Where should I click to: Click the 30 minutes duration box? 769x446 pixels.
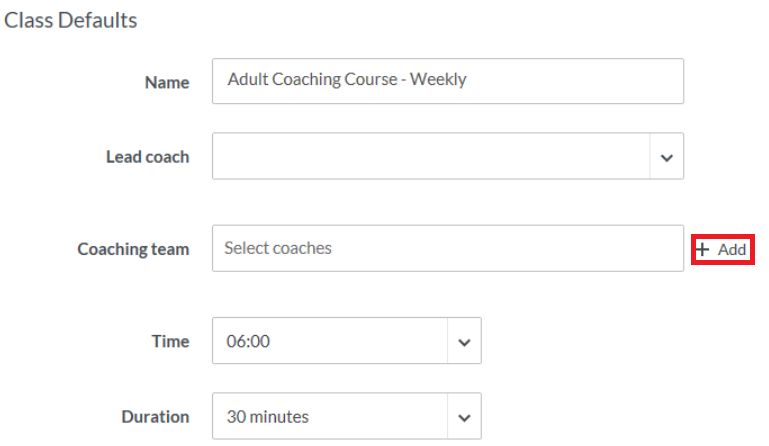(x=328, y=417)
